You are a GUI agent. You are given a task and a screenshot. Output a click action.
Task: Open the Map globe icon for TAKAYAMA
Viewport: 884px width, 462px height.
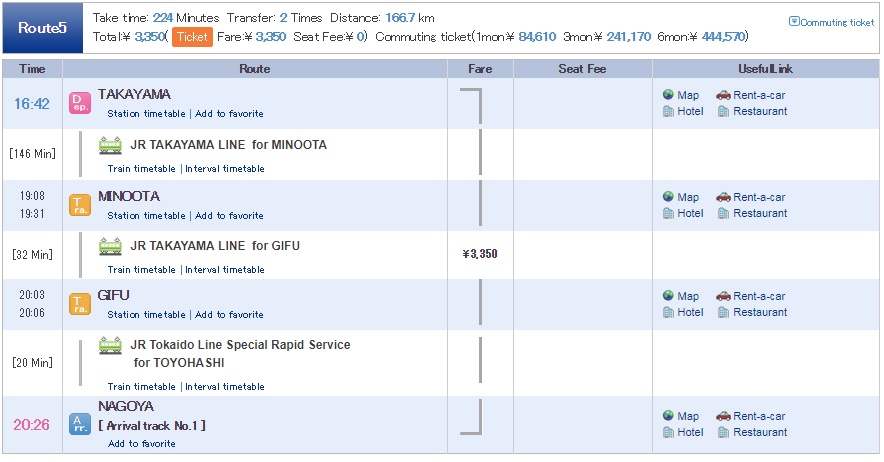[x=668, y=95]
